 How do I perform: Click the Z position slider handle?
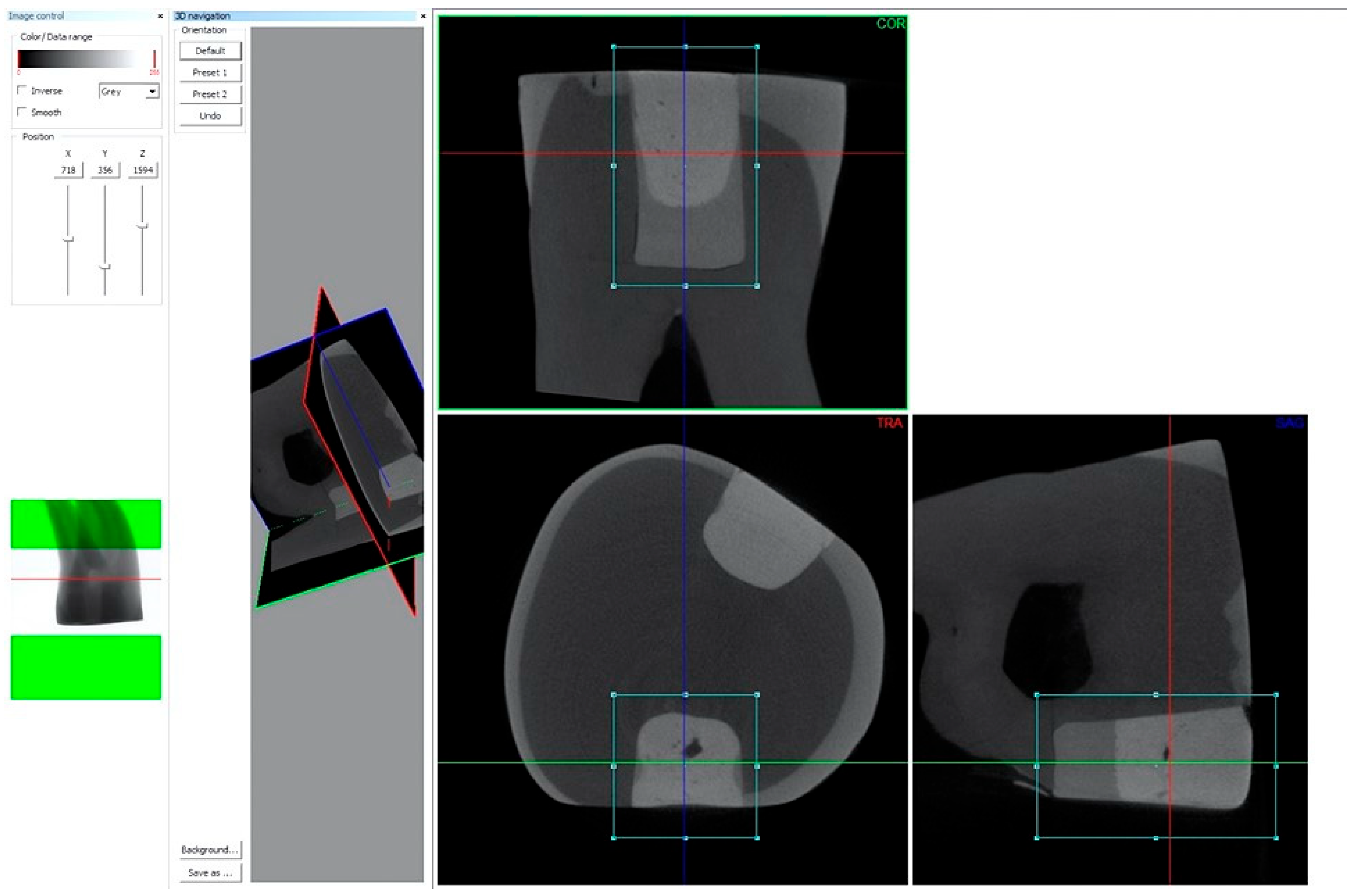pyautogui.click(x=142, y=226)
